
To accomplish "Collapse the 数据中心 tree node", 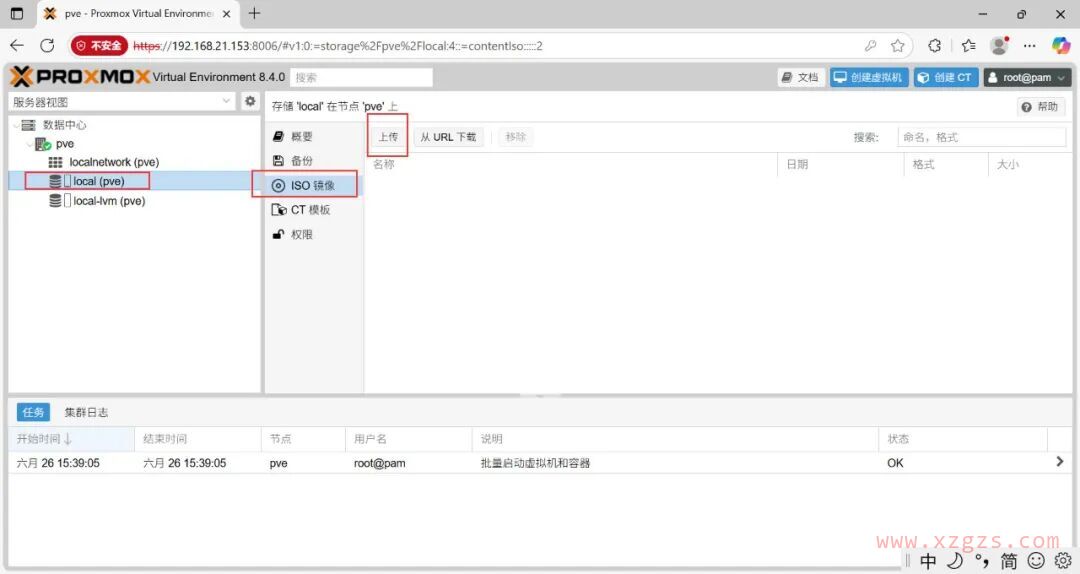I will pyautogui.click(x=16, y=125).
